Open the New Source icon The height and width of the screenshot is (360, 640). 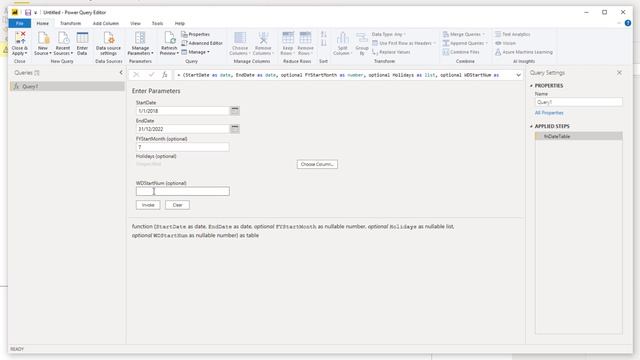pos(43,38)
